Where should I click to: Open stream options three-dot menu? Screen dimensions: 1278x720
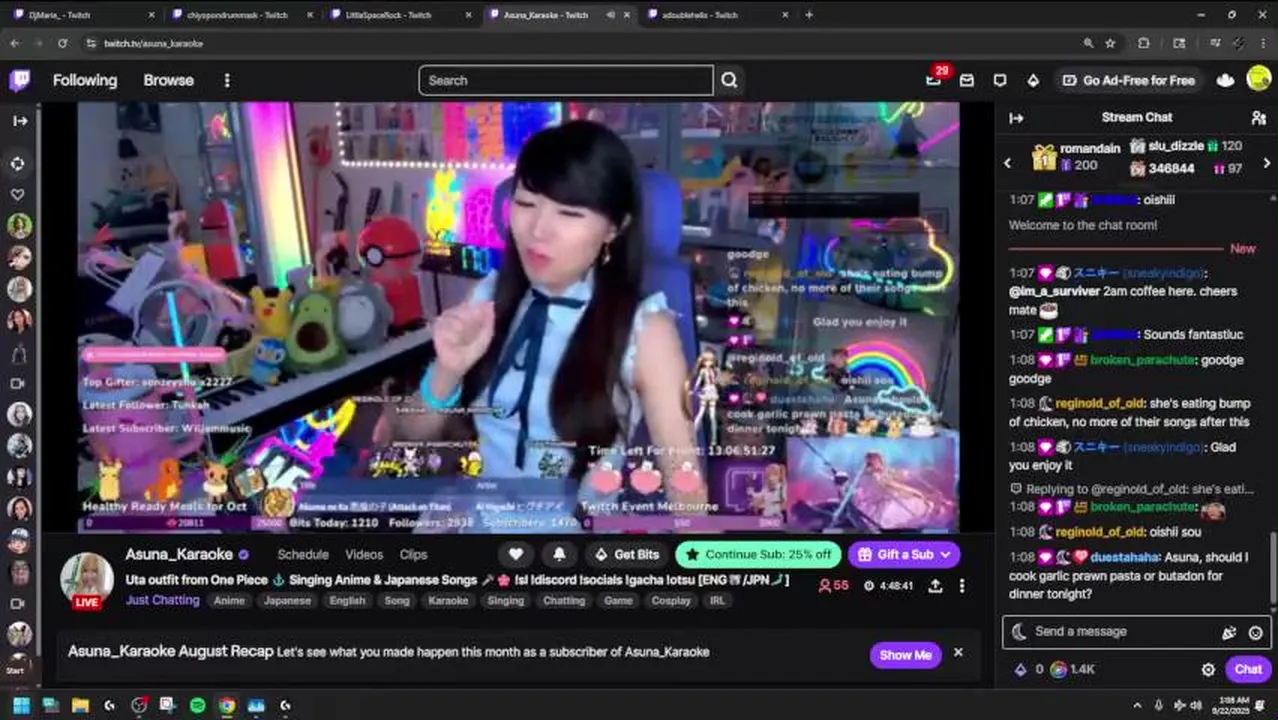click(x=962, y=586)
